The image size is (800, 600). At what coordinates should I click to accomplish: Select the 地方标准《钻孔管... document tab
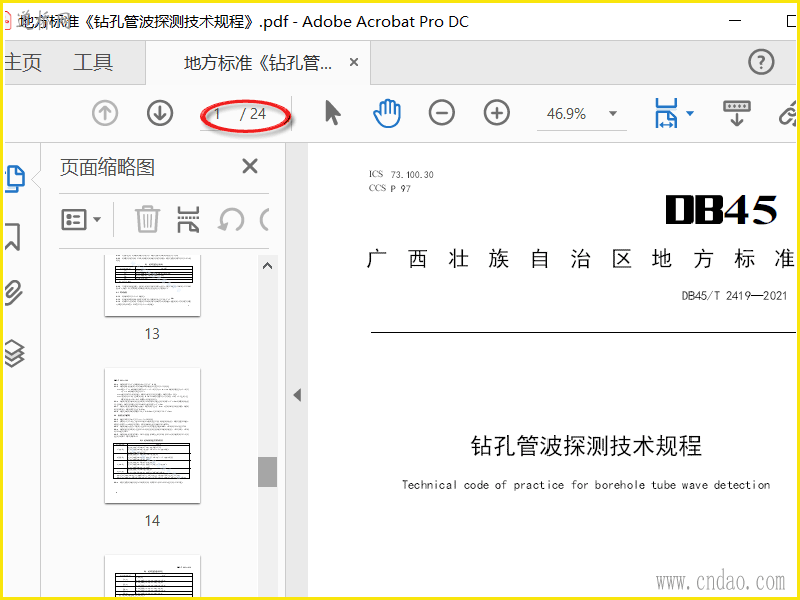(258, 63)
